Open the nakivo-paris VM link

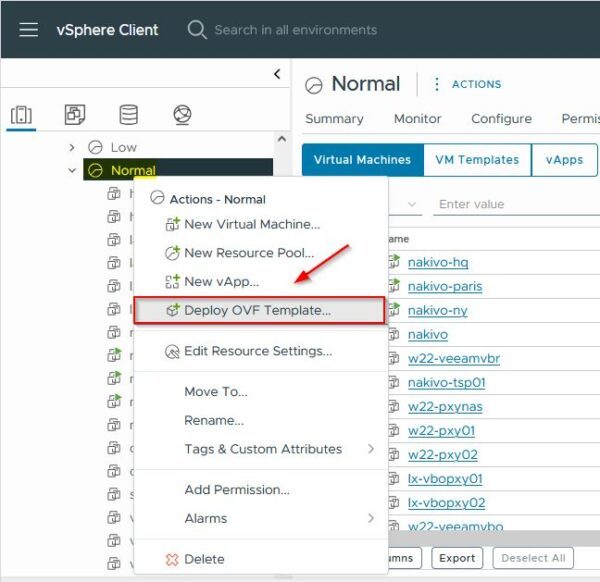[445, 287]
